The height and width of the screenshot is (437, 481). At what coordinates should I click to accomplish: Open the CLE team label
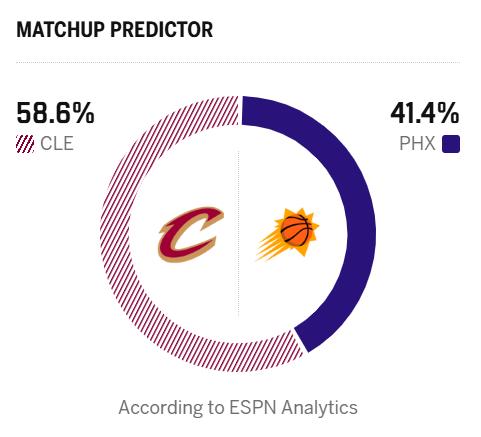click(x=57, y=144)
